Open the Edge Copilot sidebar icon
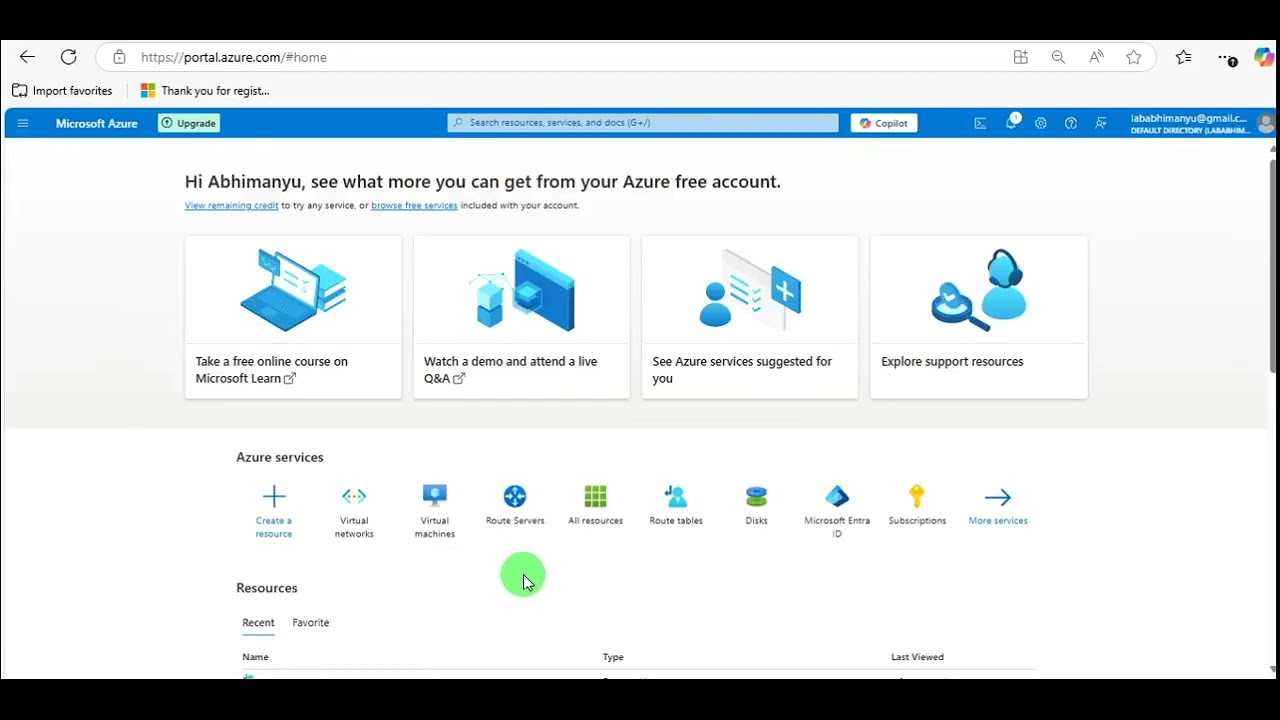Screen dimensions: 1280x720 click(x=1264, y=57)
